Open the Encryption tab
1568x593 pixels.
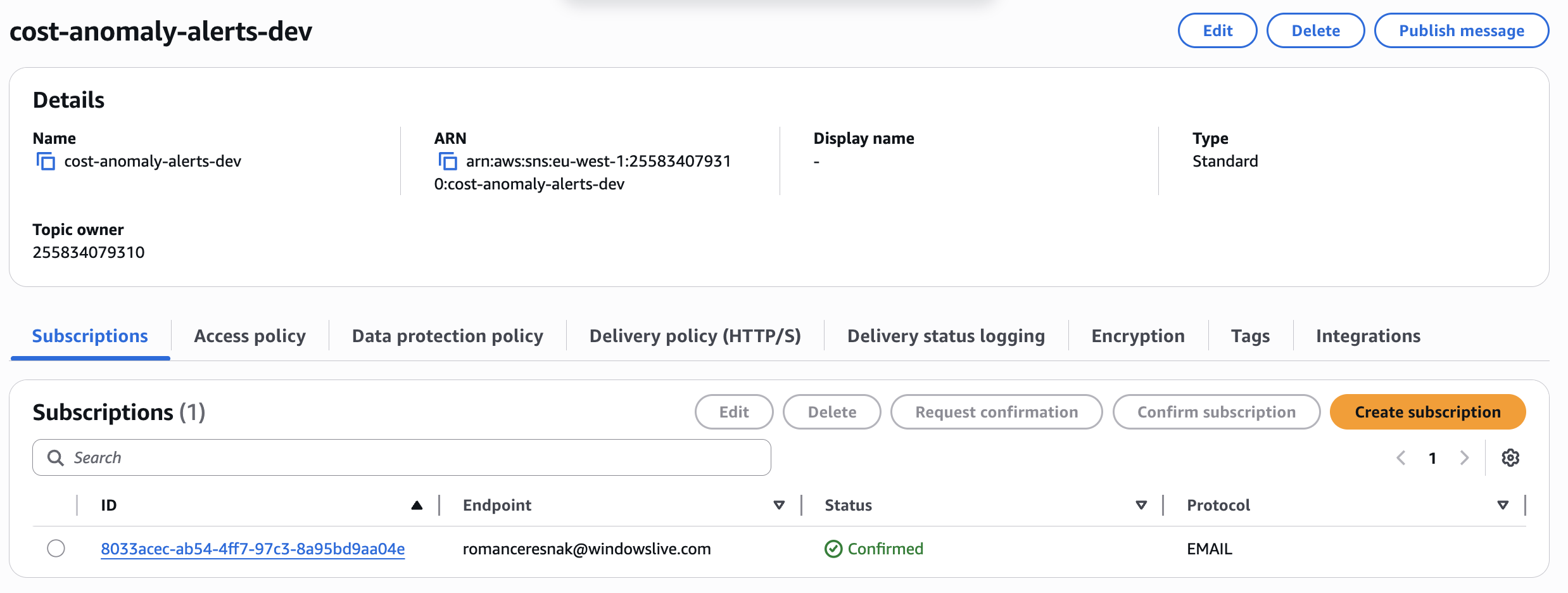(1137, 336)
